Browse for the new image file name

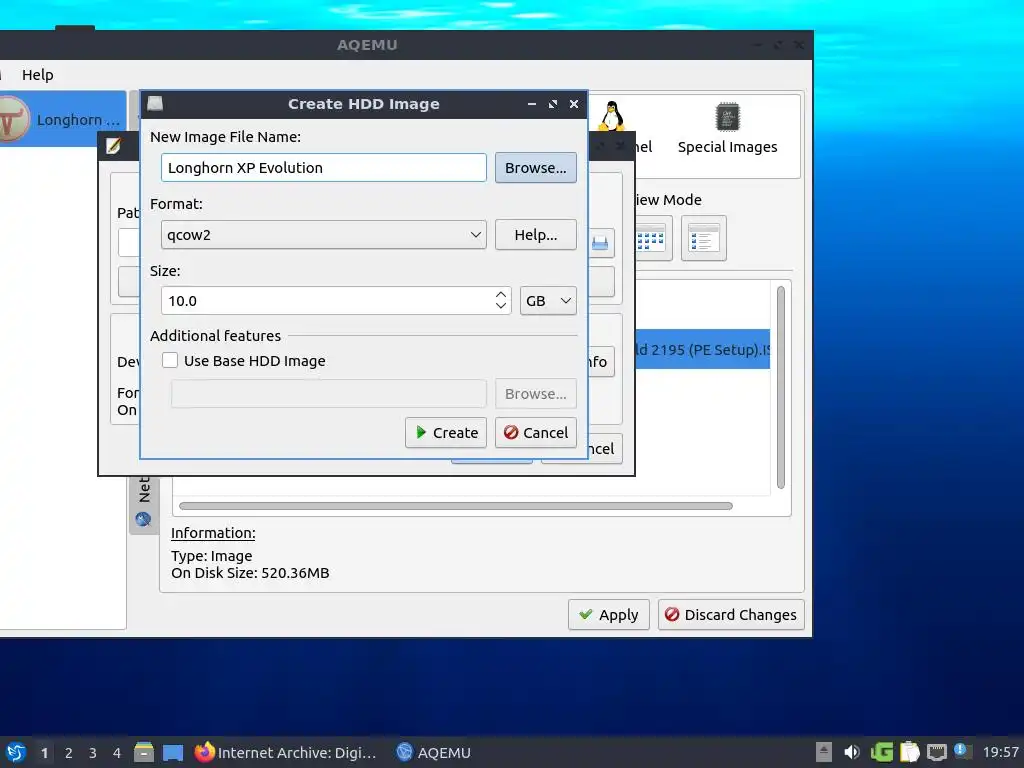point(536,168)
